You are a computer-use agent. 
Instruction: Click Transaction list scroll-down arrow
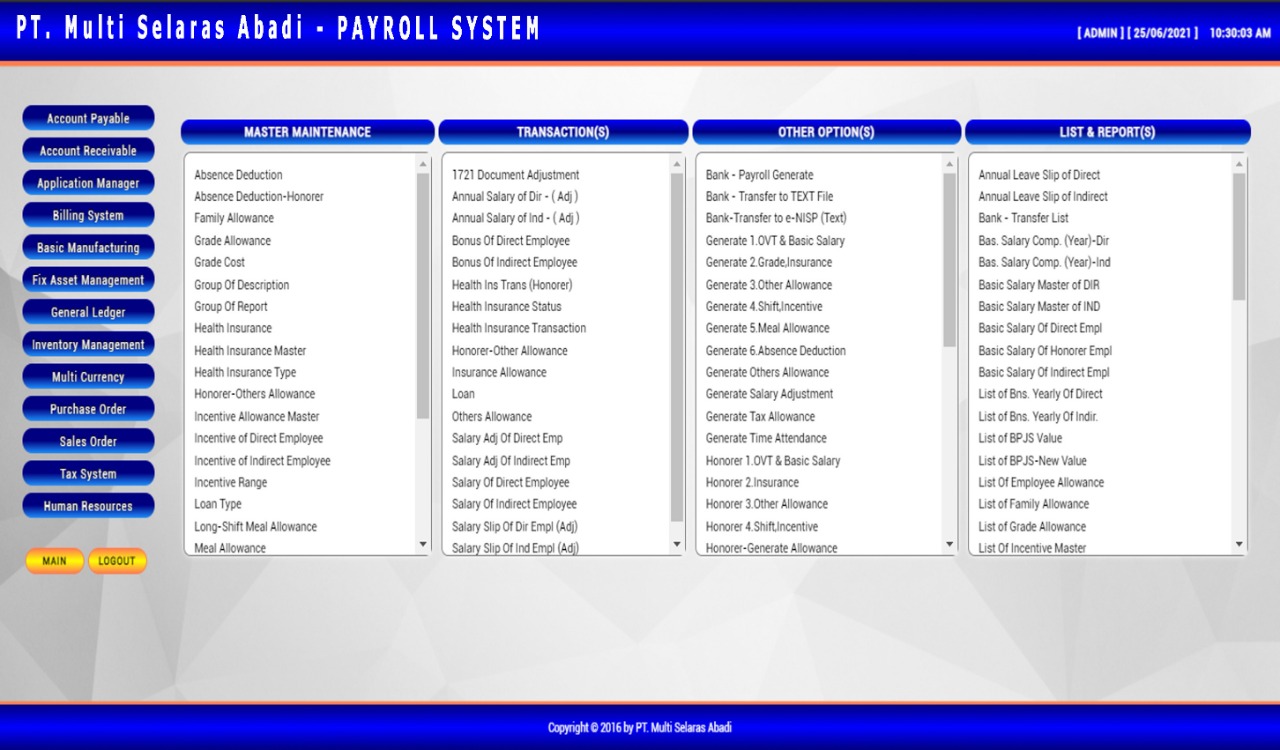tap(677, 545)
